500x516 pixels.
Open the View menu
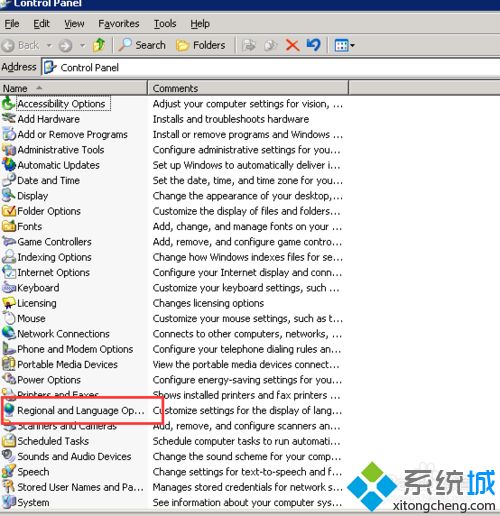[x=74, y=24]
